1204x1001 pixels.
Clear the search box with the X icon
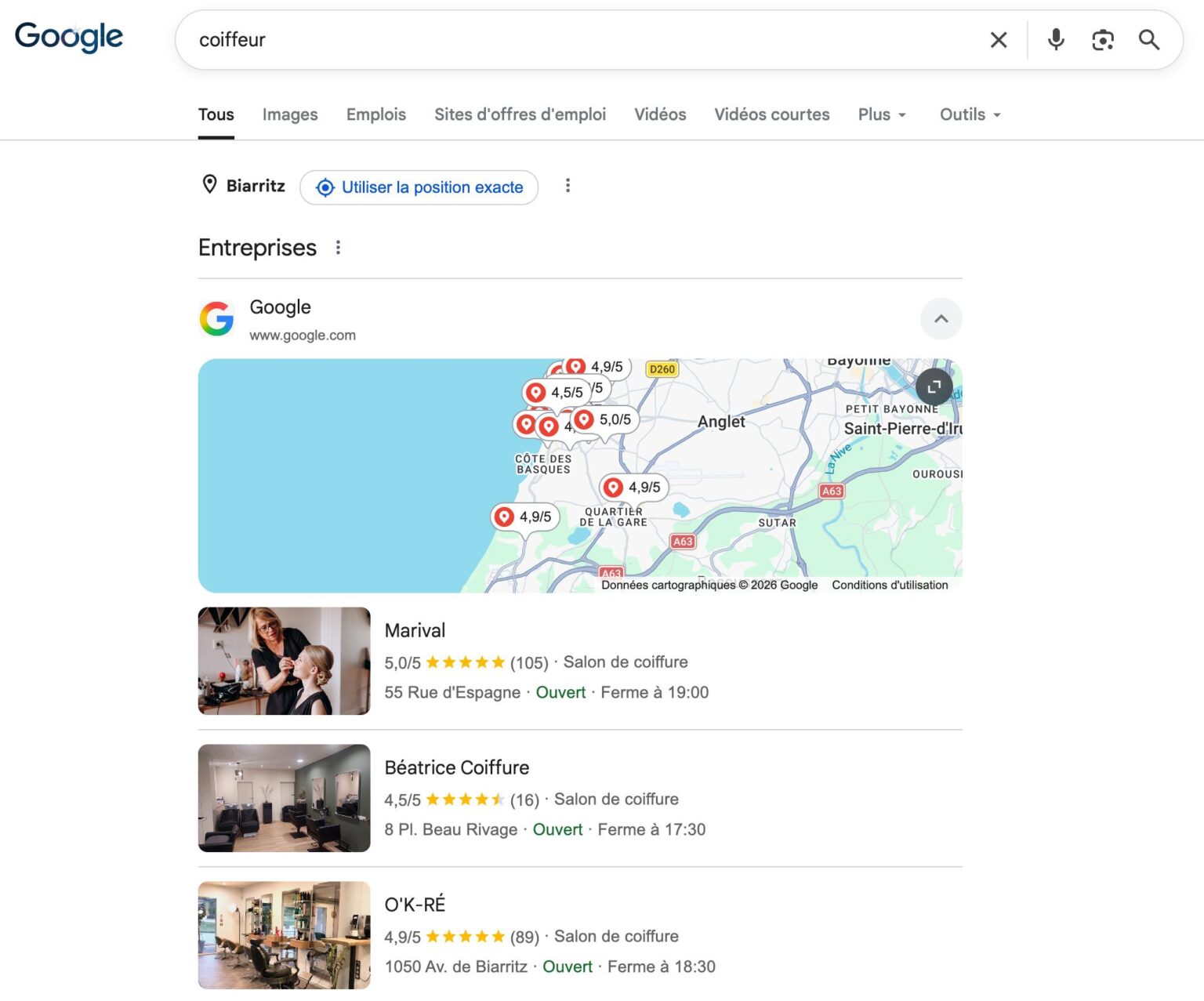pyautogui.click(x=999, y=40)
